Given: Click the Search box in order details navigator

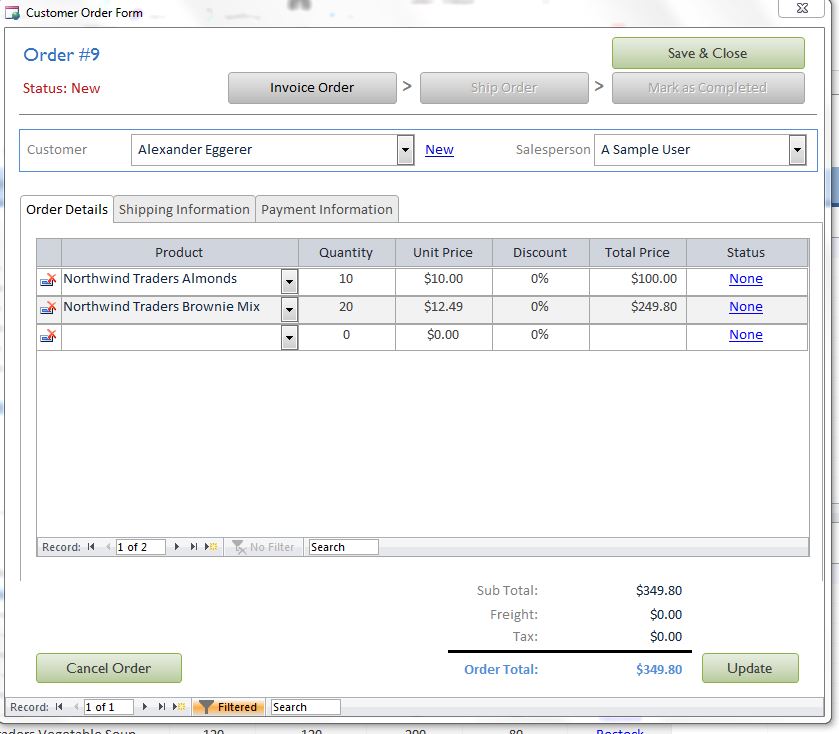Looking at the screenshot, I should (344, 547).
